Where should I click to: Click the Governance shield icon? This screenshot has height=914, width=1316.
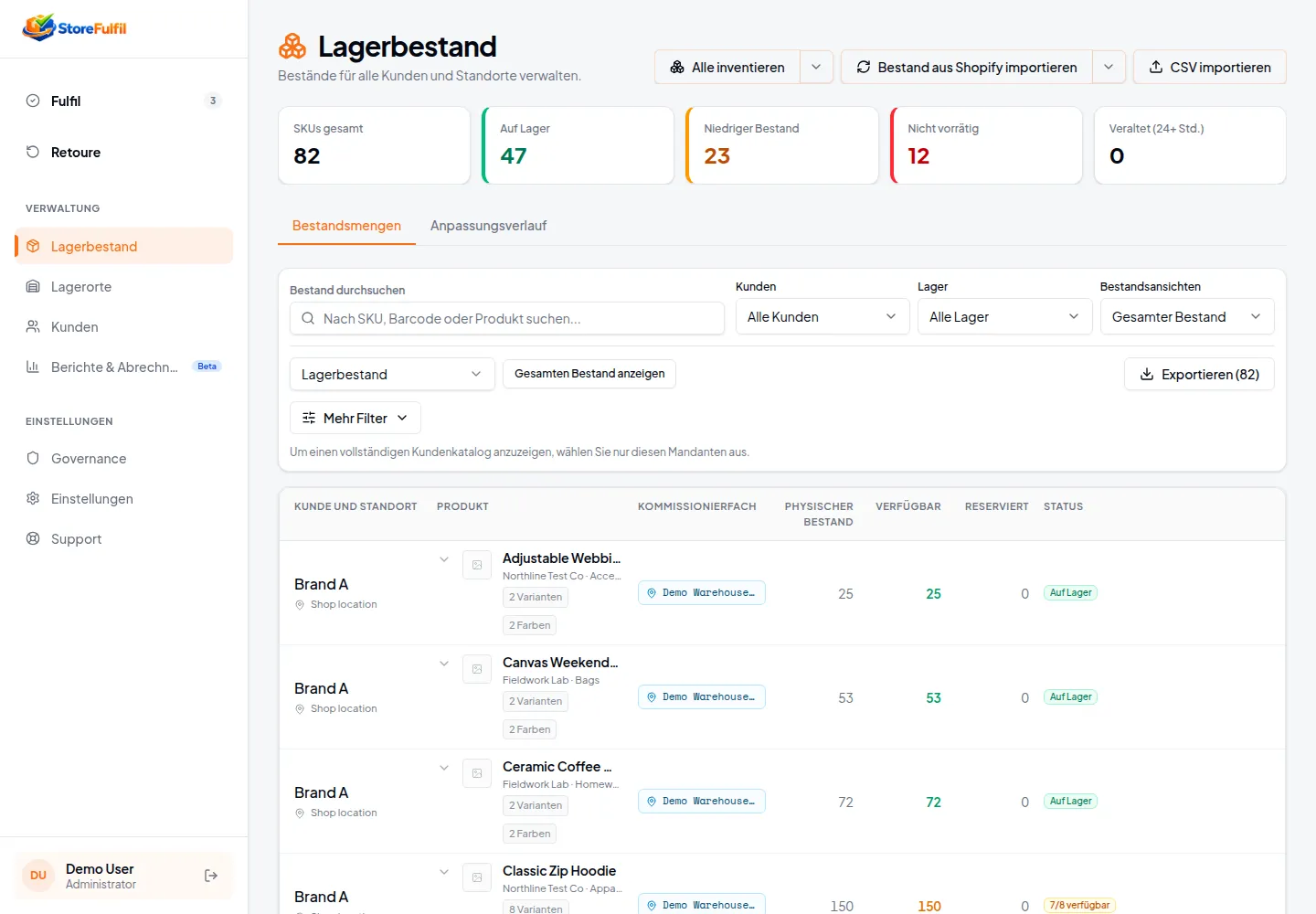click(33, 458)
